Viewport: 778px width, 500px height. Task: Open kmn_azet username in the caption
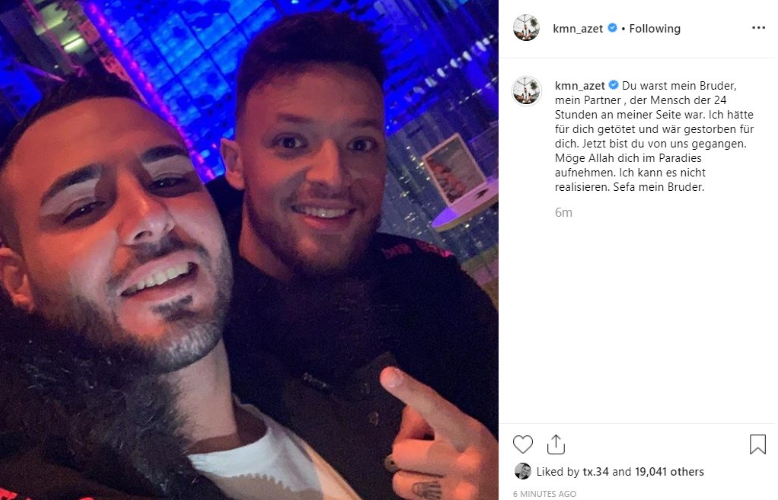click(x=580, y=85)
